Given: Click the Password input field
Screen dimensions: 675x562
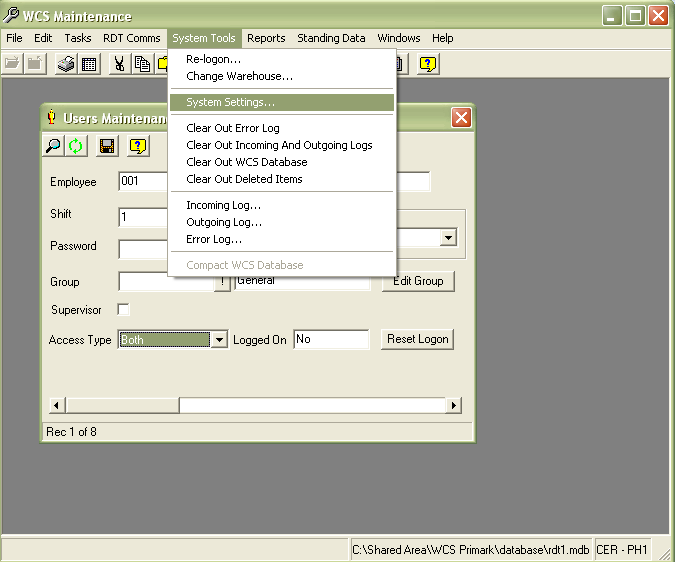Looking at the screenshot, I should click(142, 249).
